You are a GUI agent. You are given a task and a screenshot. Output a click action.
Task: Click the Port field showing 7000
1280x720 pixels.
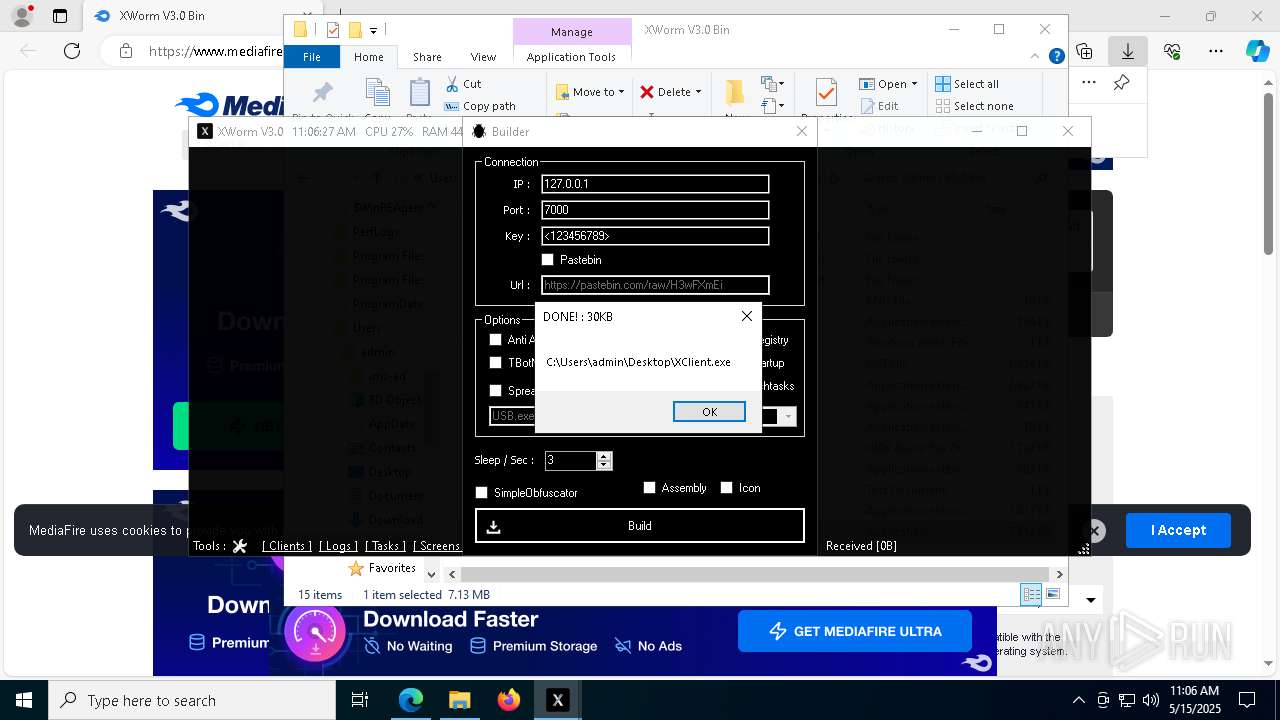coord(655,210)
